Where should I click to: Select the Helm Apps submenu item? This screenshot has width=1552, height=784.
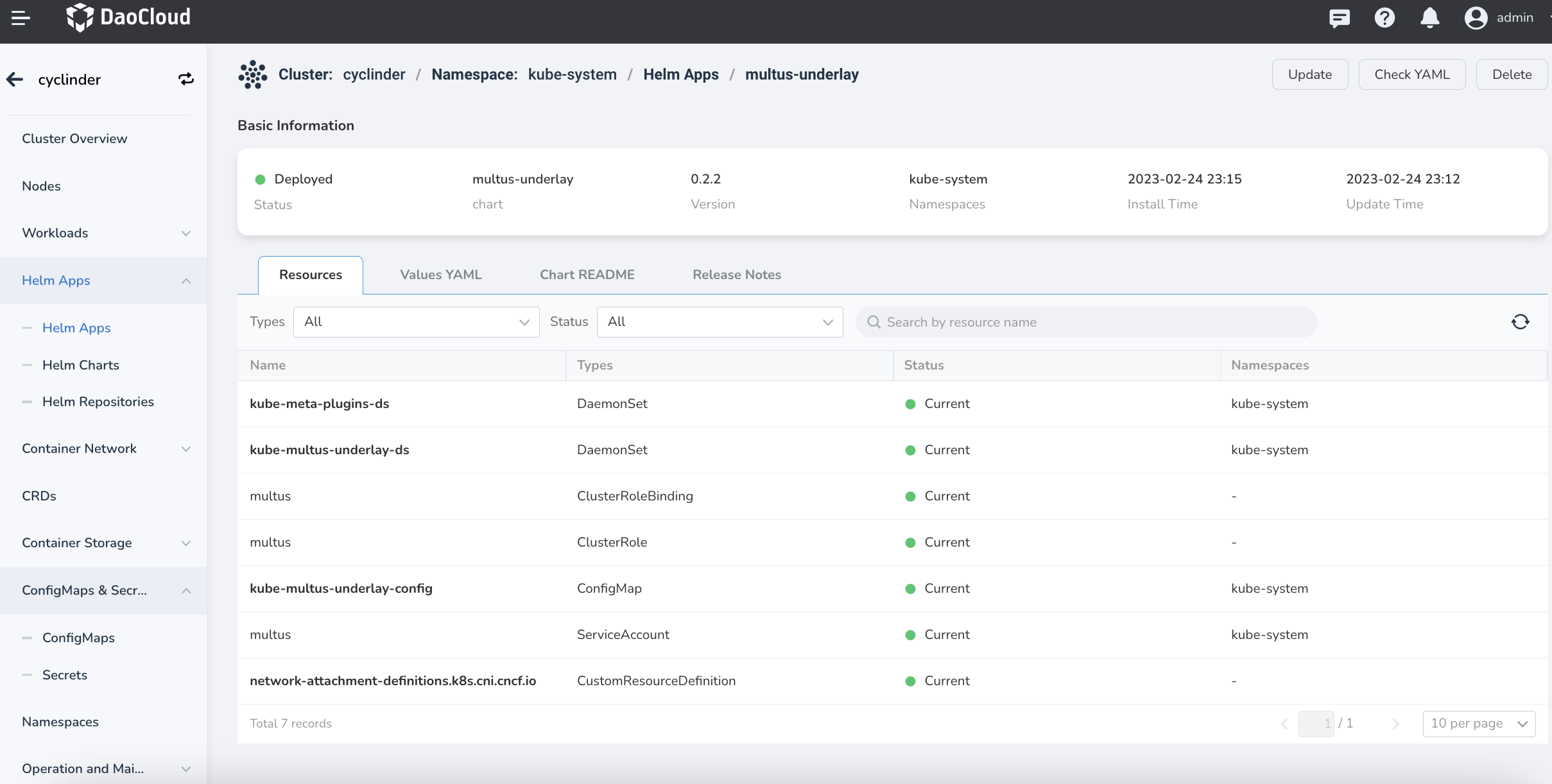click(76, 328)
